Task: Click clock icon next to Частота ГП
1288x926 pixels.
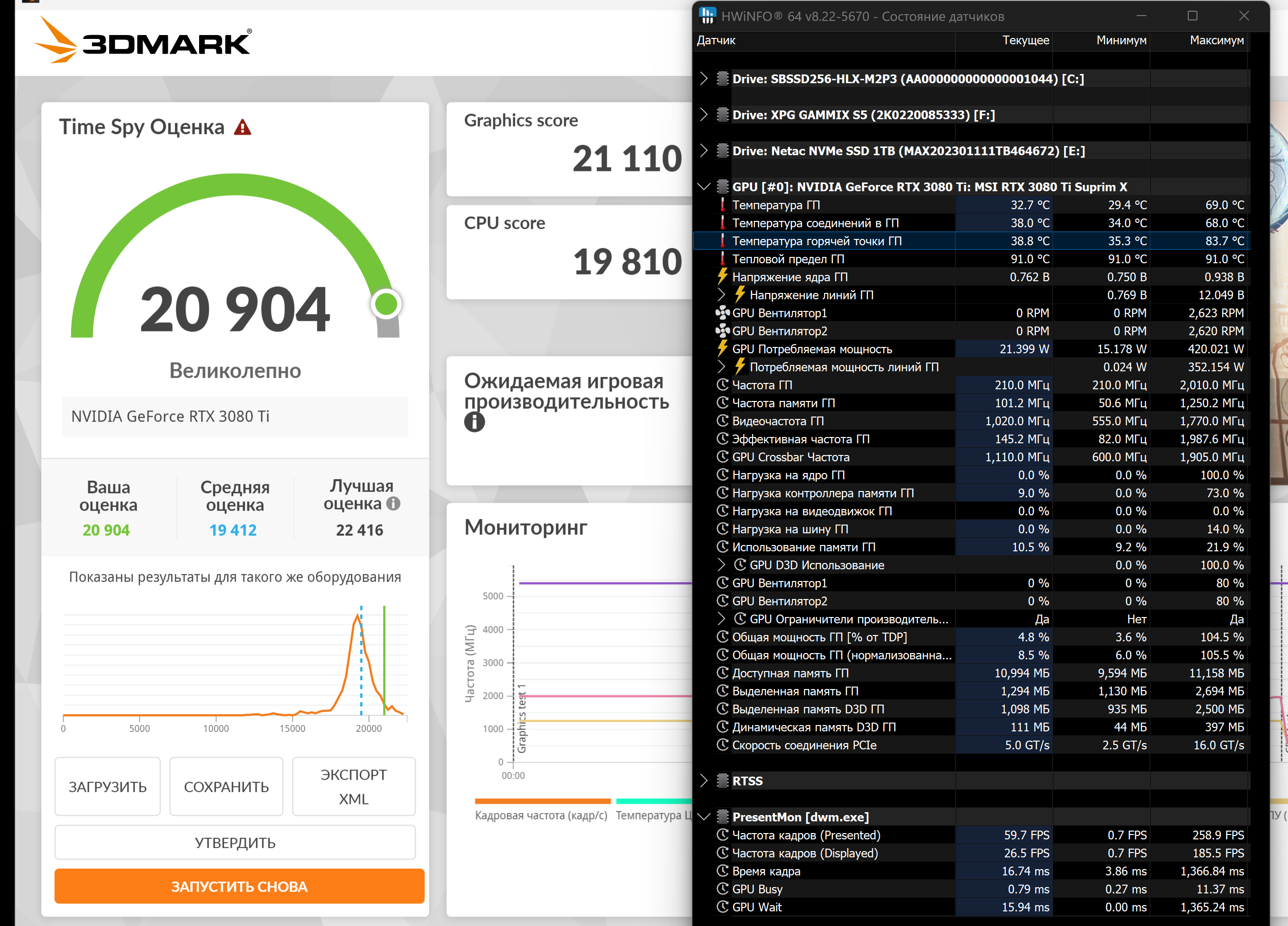Action: pyautogui.click(x=722, y=385)
